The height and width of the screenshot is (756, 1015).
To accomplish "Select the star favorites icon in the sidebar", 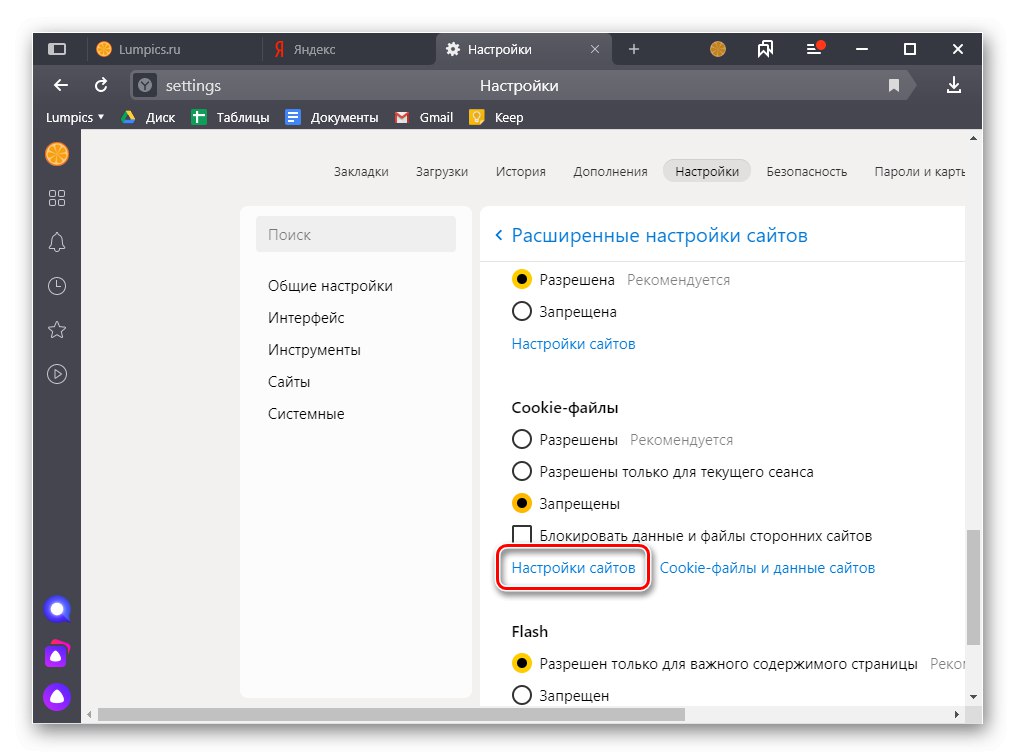I will 56,330.
